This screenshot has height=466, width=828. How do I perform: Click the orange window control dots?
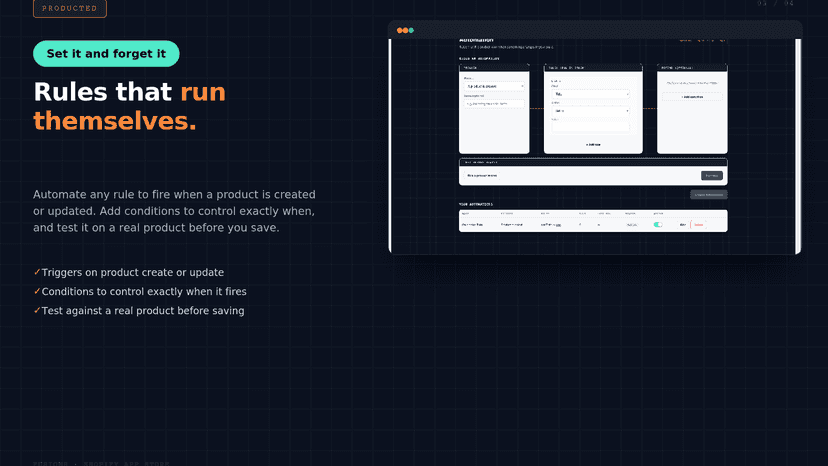(402, 30)
